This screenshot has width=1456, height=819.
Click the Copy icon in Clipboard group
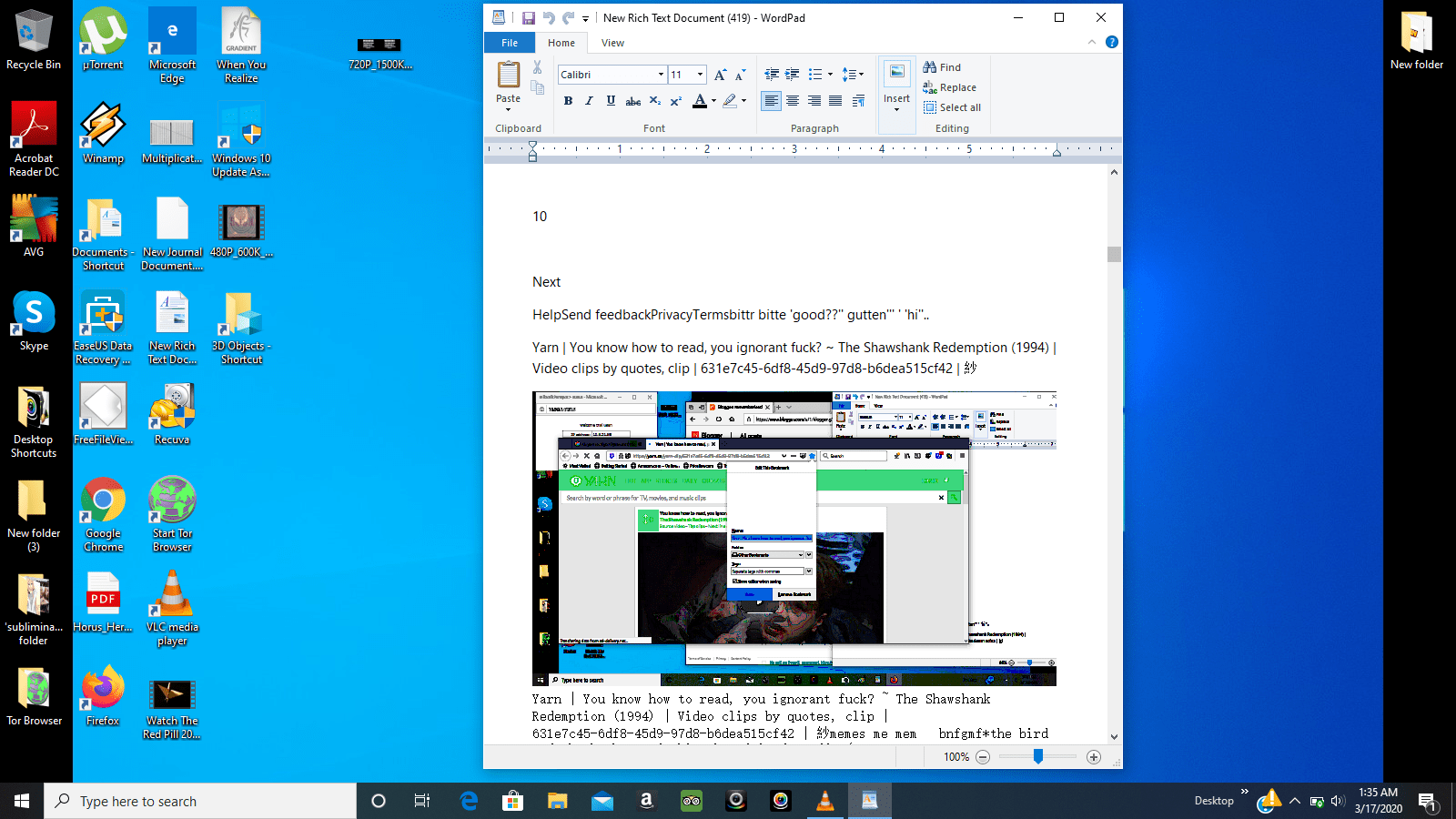coord(538,88)
